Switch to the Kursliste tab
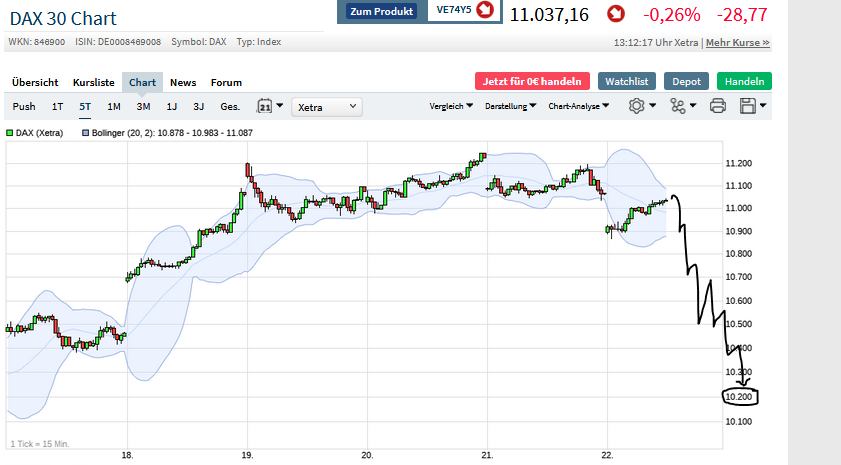 coord(94,82)
